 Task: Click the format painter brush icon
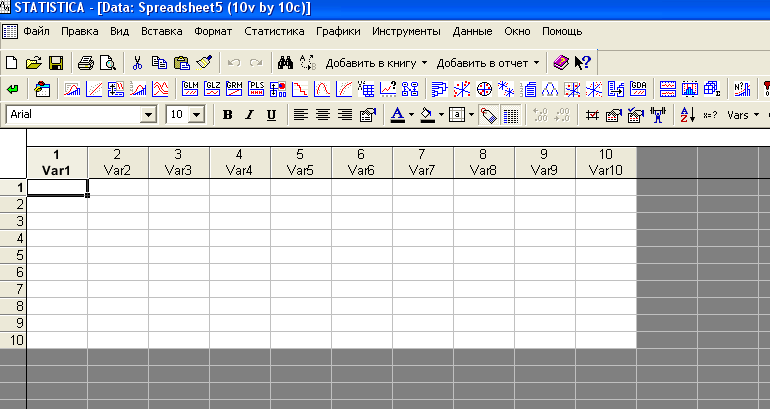[x=204, y=63]
